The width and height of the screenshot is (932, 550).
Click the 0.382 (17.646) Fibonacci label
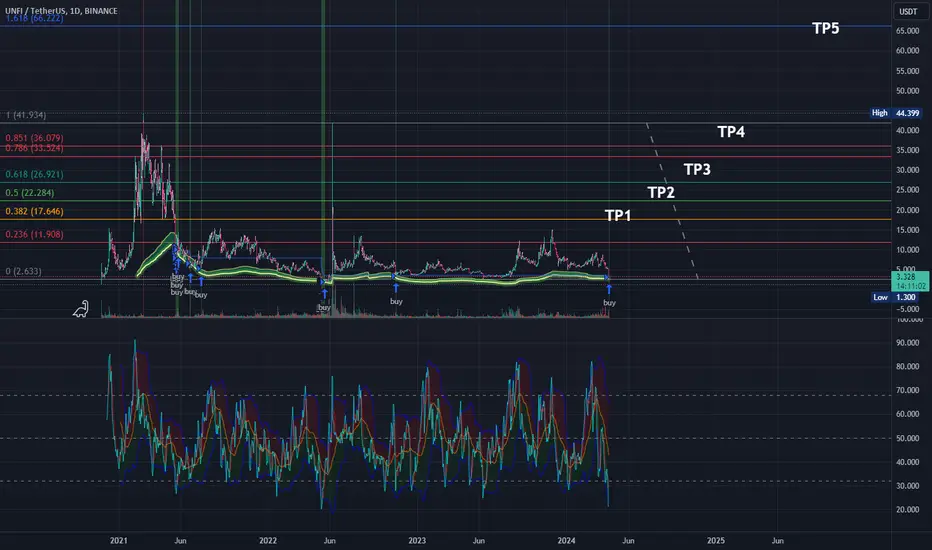pyautogui.click(x=34, y=211)
